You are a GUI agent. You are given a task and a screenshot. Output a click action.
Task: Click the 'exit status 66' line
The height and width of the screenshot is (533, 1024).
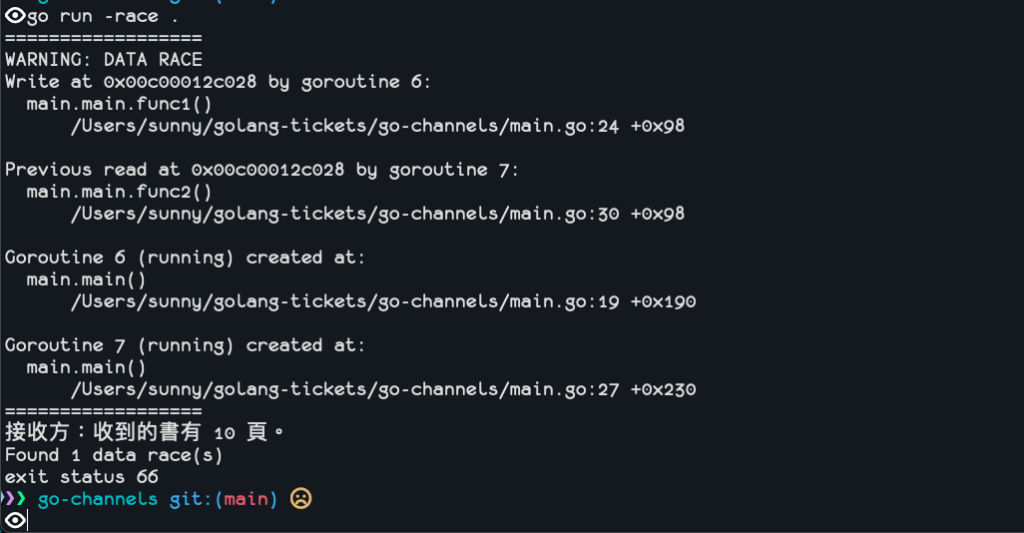[x=82, y=476]
